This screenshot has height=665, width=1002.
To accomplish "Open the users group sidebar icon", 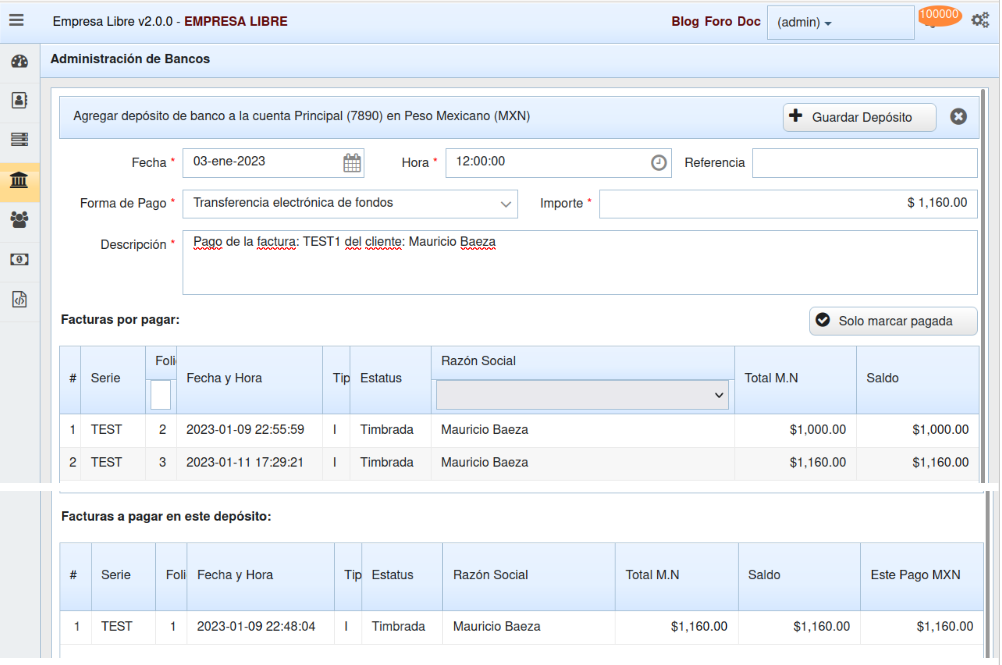I will (19, 219).
